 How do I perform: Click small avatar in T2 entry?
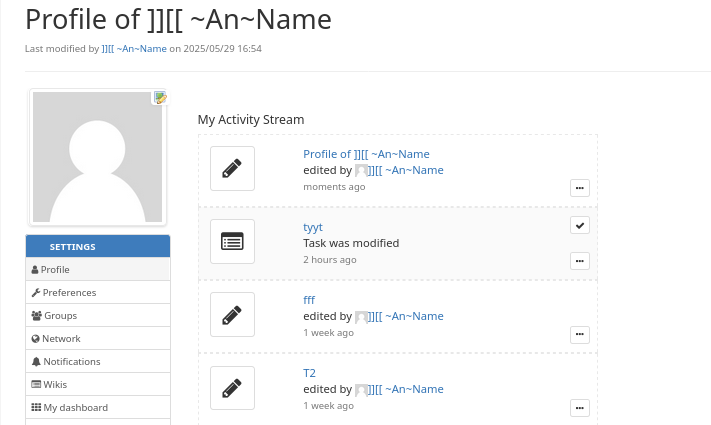pos(362,389)
